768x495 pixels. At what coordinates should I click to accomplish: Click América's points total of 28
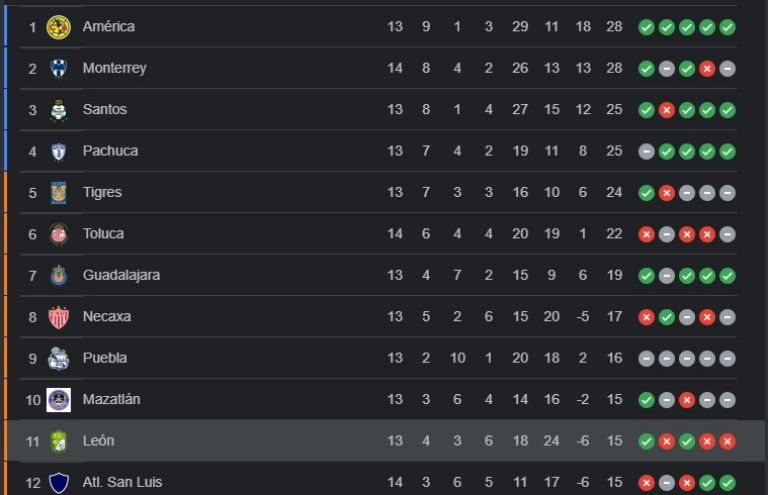[614, 26]
